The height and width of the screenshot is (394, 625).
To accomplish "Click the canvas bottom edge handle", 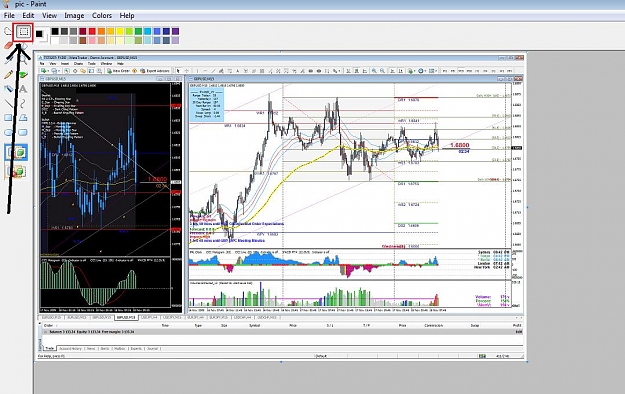I will 281,362.
